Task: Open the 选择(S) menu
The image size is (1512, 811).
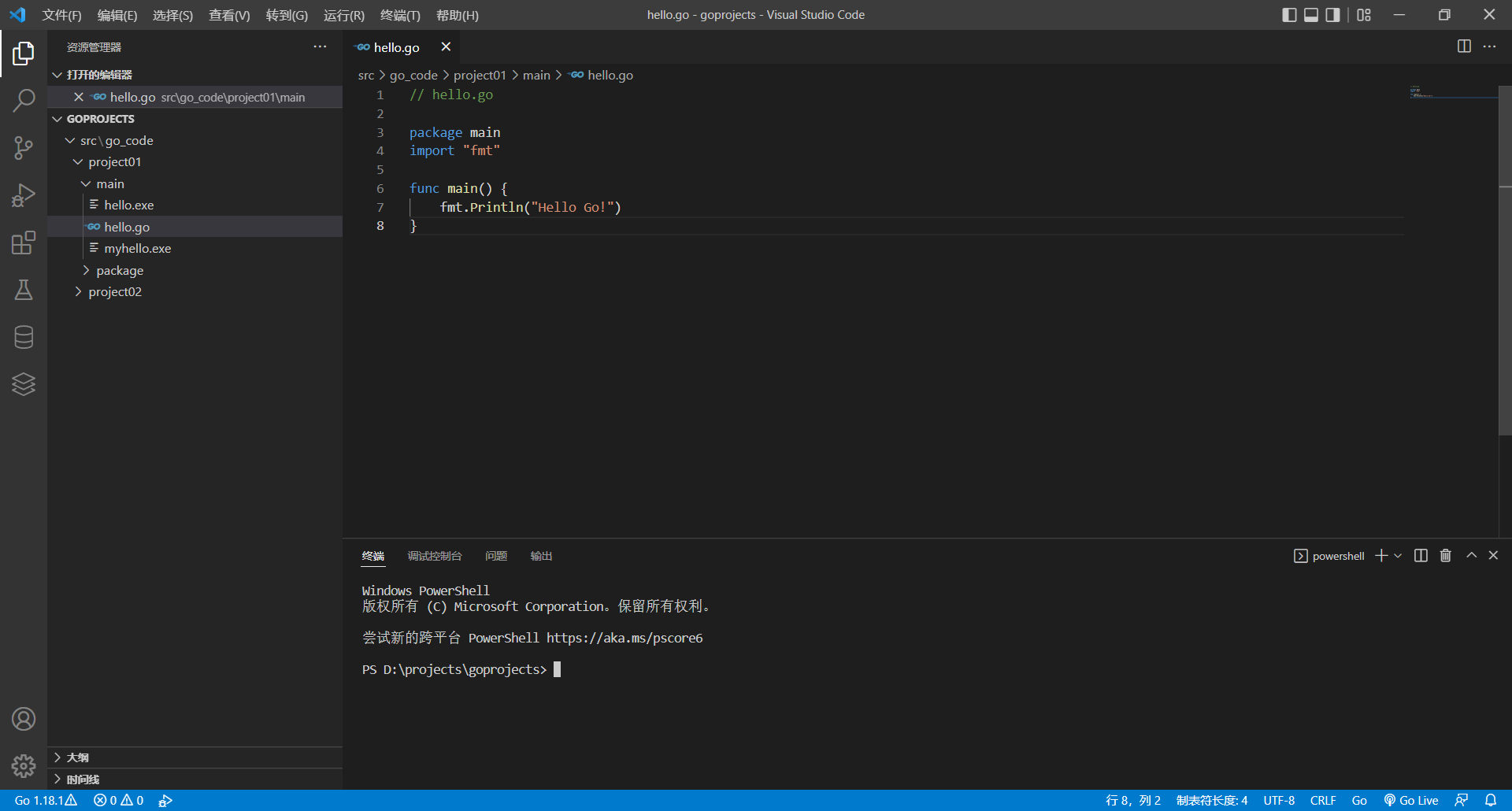Action: 172,15
